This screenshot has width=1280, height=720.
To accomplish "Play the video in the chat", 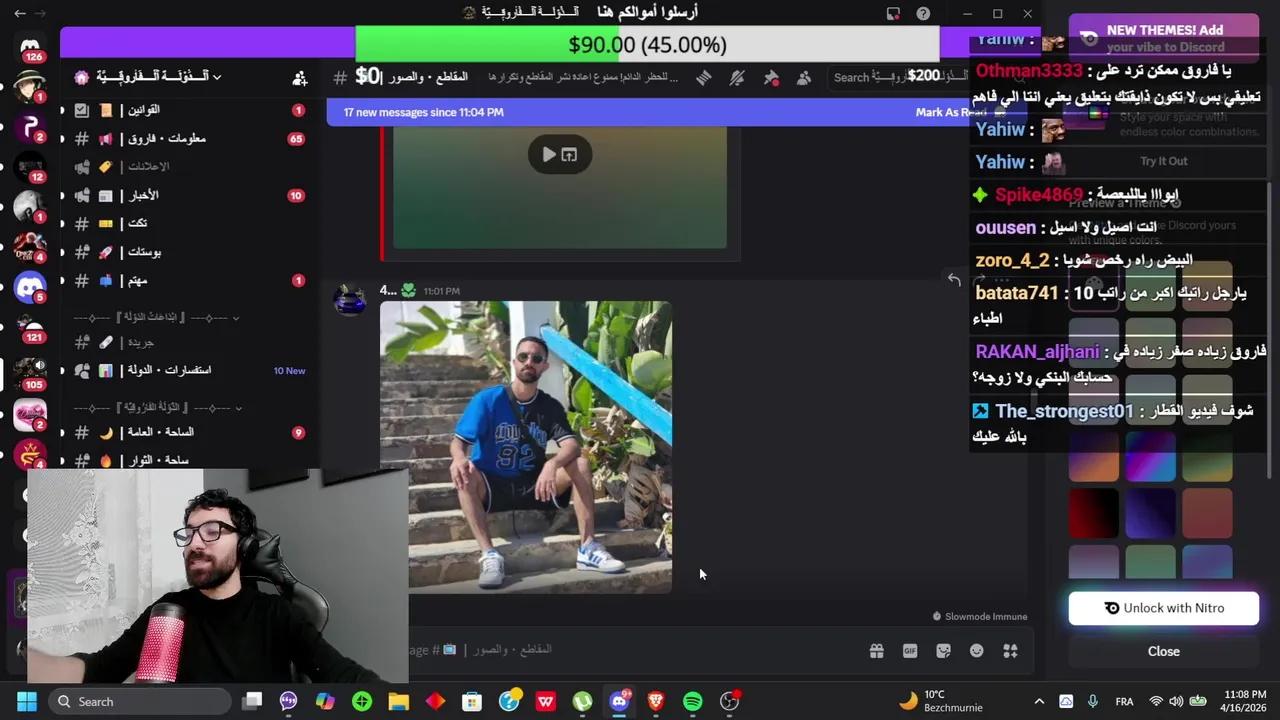I will click(x=548, y=155).
